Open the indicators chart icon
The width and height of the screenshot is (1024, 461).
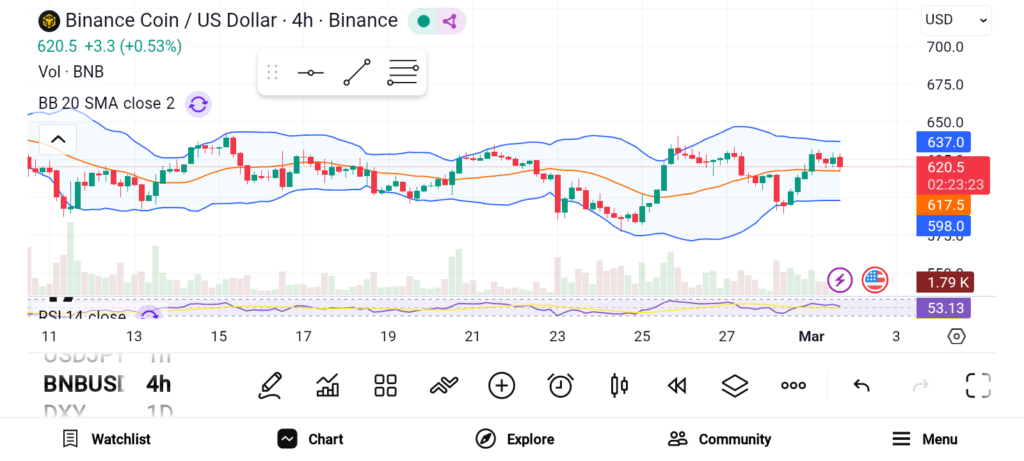(327, 385)
